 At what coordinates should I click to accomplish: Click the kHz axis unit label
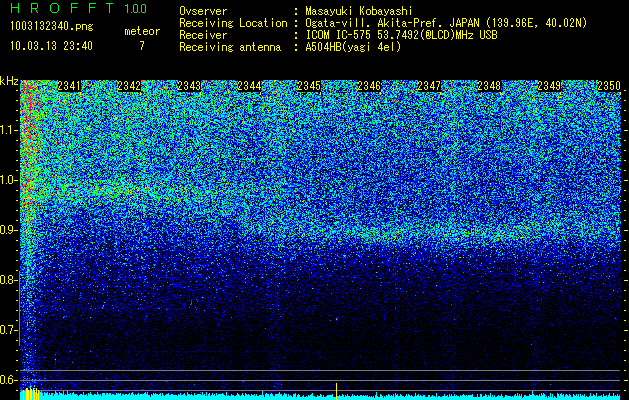tap(9, 81)
